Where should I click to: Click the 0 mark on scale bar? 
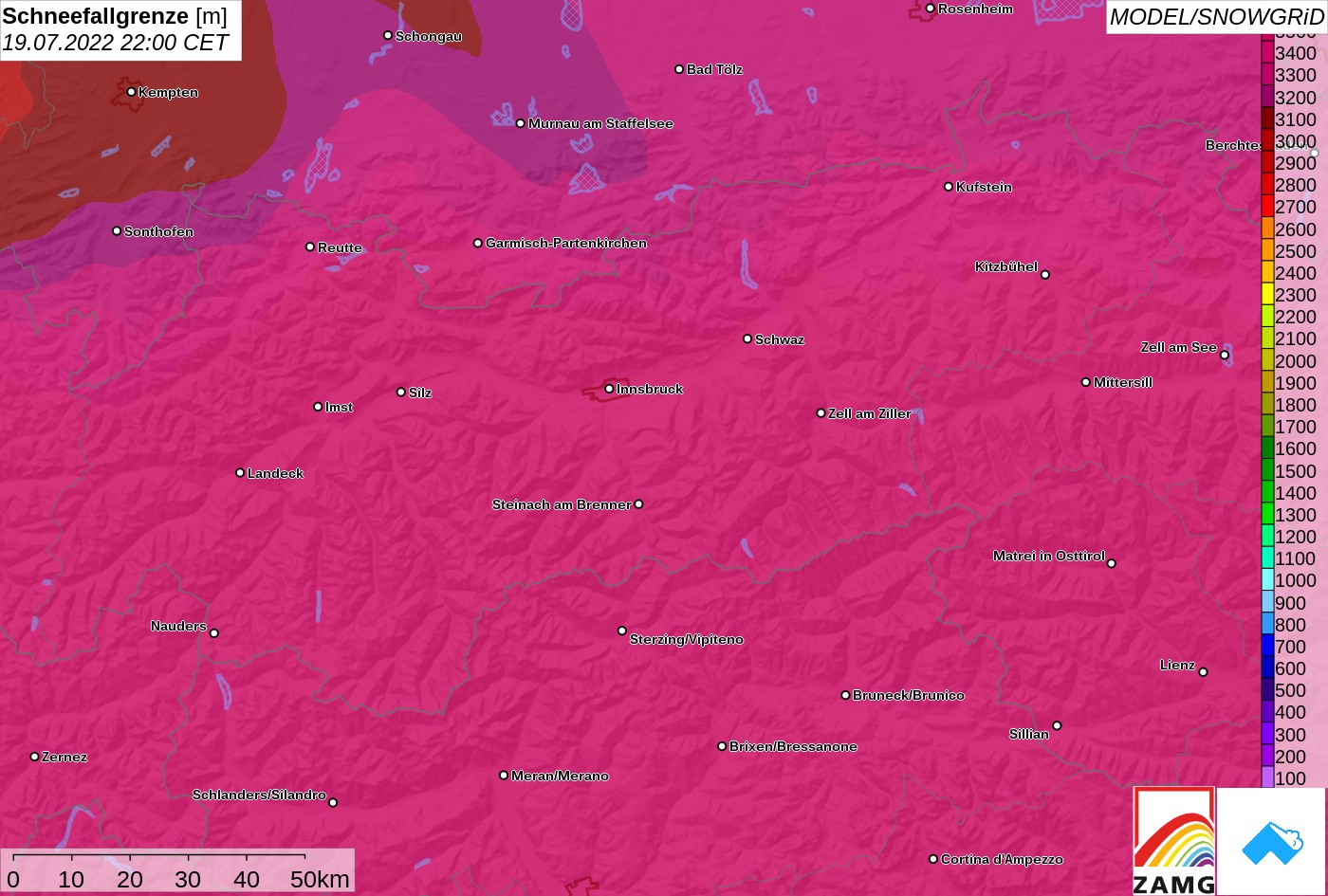coord(13,879)
